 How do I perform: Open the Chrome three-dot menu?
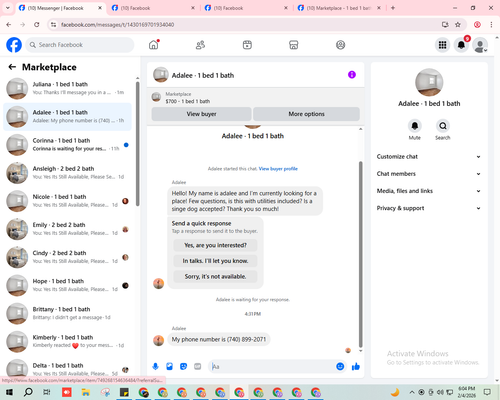491,25
